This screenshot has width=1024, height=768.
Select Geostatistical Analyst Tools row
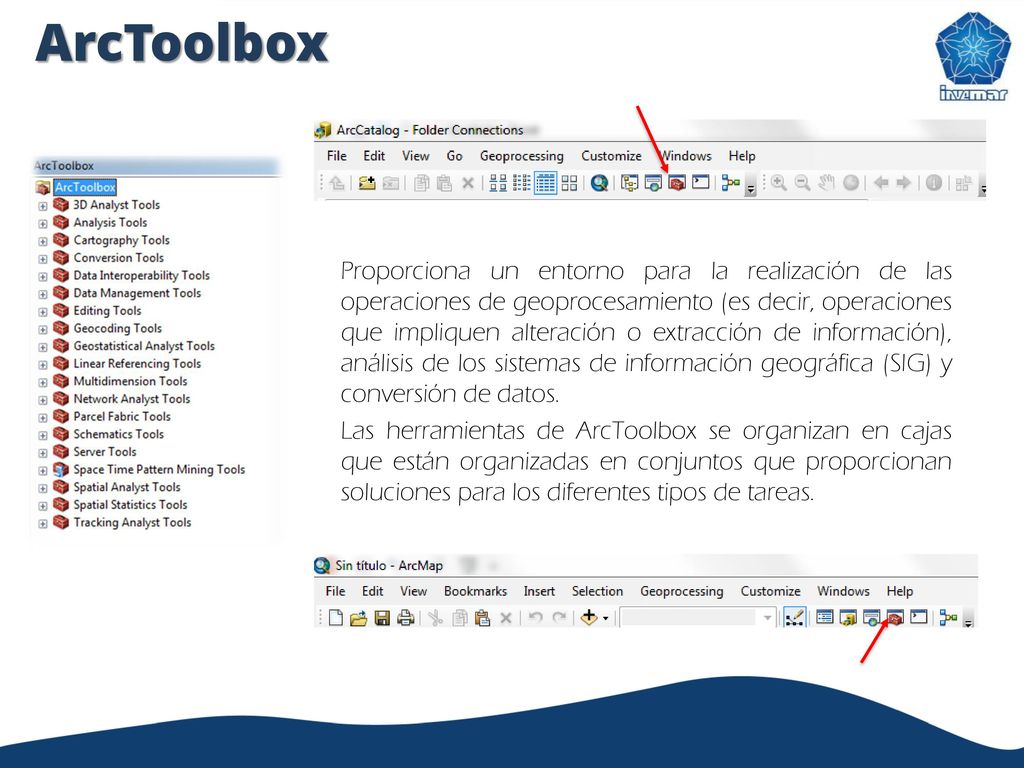click(x=144, y=346)
